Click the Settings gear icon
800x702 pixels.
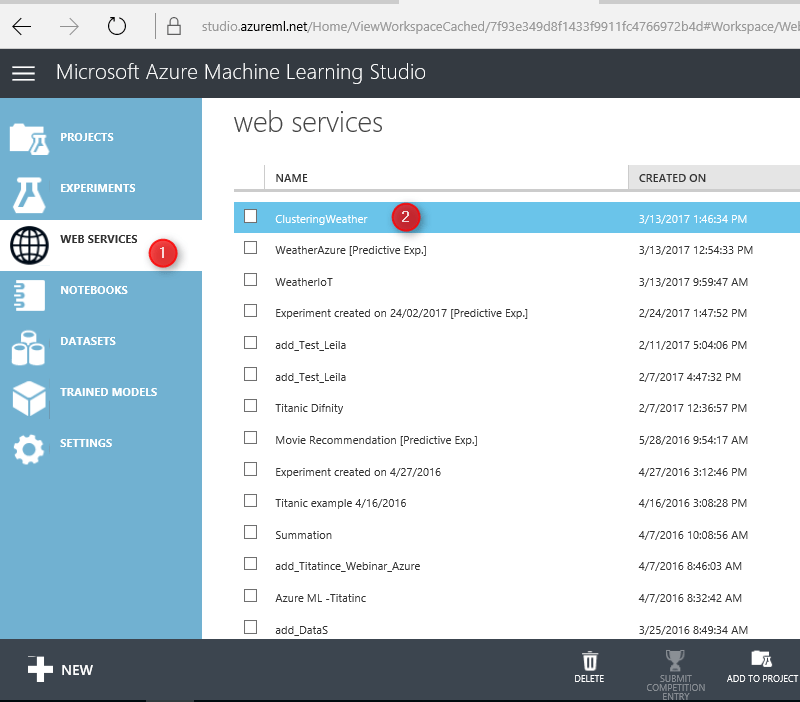point(29,449)
